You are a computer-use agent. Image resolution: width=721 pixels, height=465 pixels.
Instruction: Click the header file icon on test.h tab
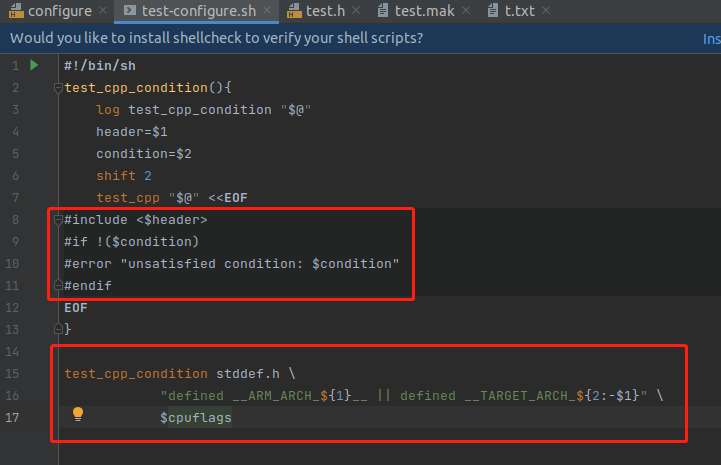click(x=294, y=11)
